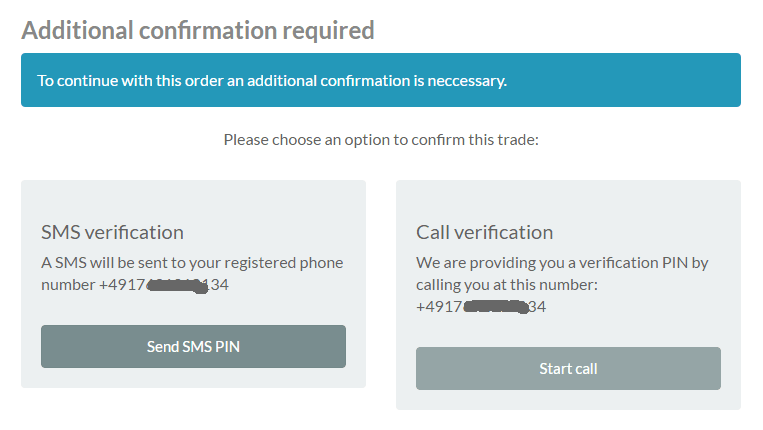
Task: Click the word "trade:" in the instruction line
Action: click(518, 139)
